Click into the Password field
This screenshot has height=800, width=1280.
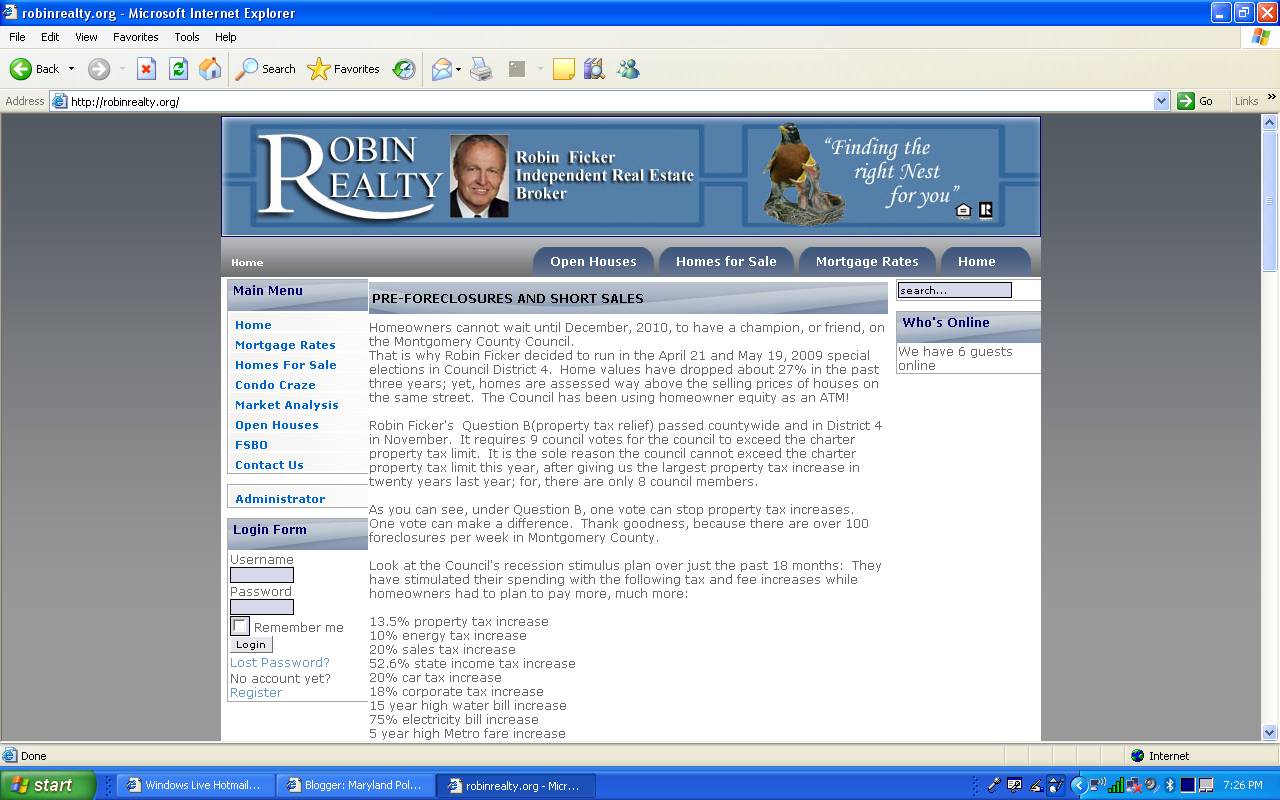coord(262,607)
